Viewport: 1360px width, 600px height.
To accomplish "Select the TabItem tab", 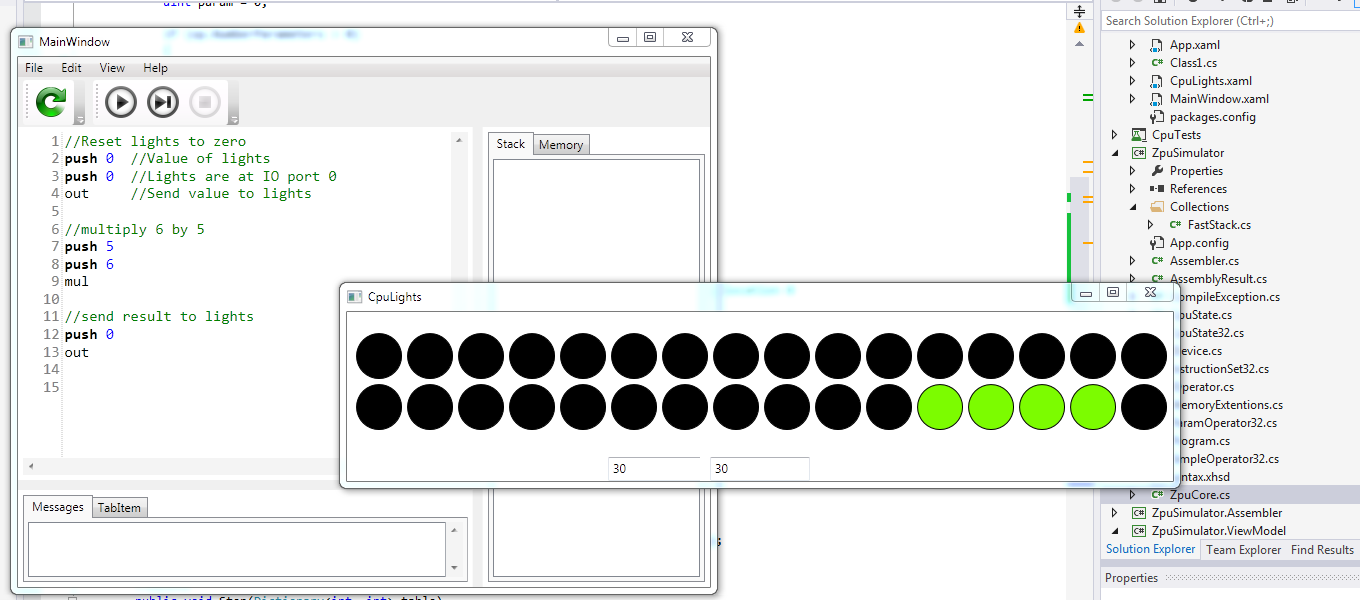I will pyautogui.click(x=120, y=508).
